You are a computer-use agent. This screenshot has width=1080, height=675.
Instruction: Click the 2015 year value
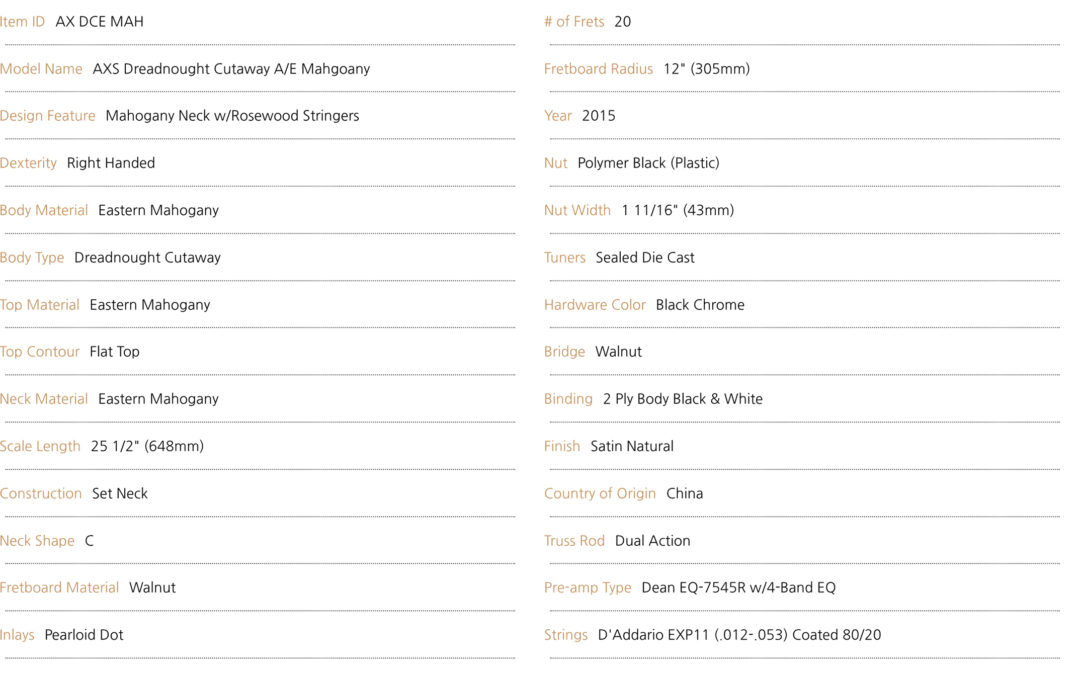click(599, 116)
